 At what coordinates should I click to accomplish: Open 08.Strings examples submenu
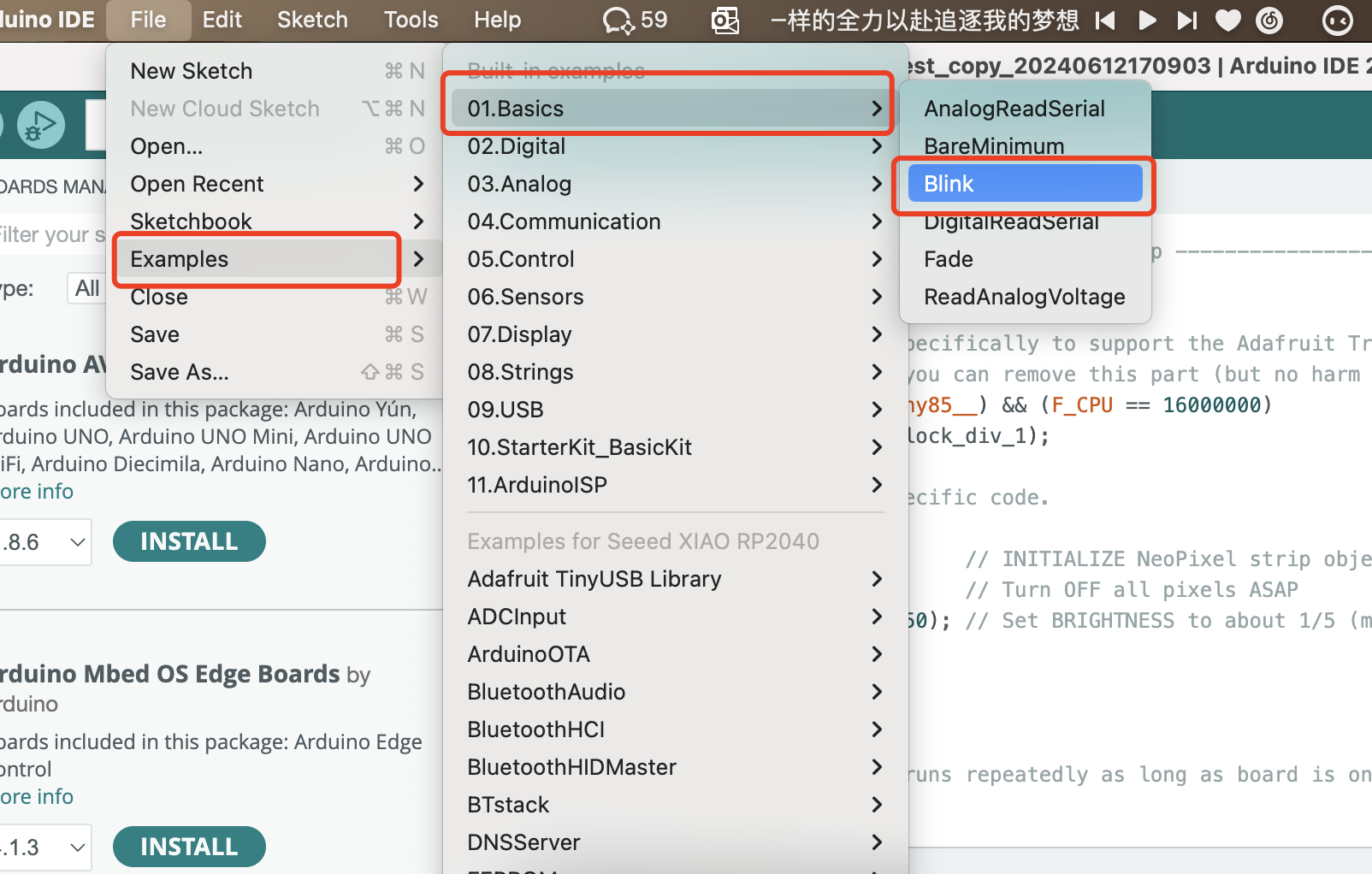point(675,372)
